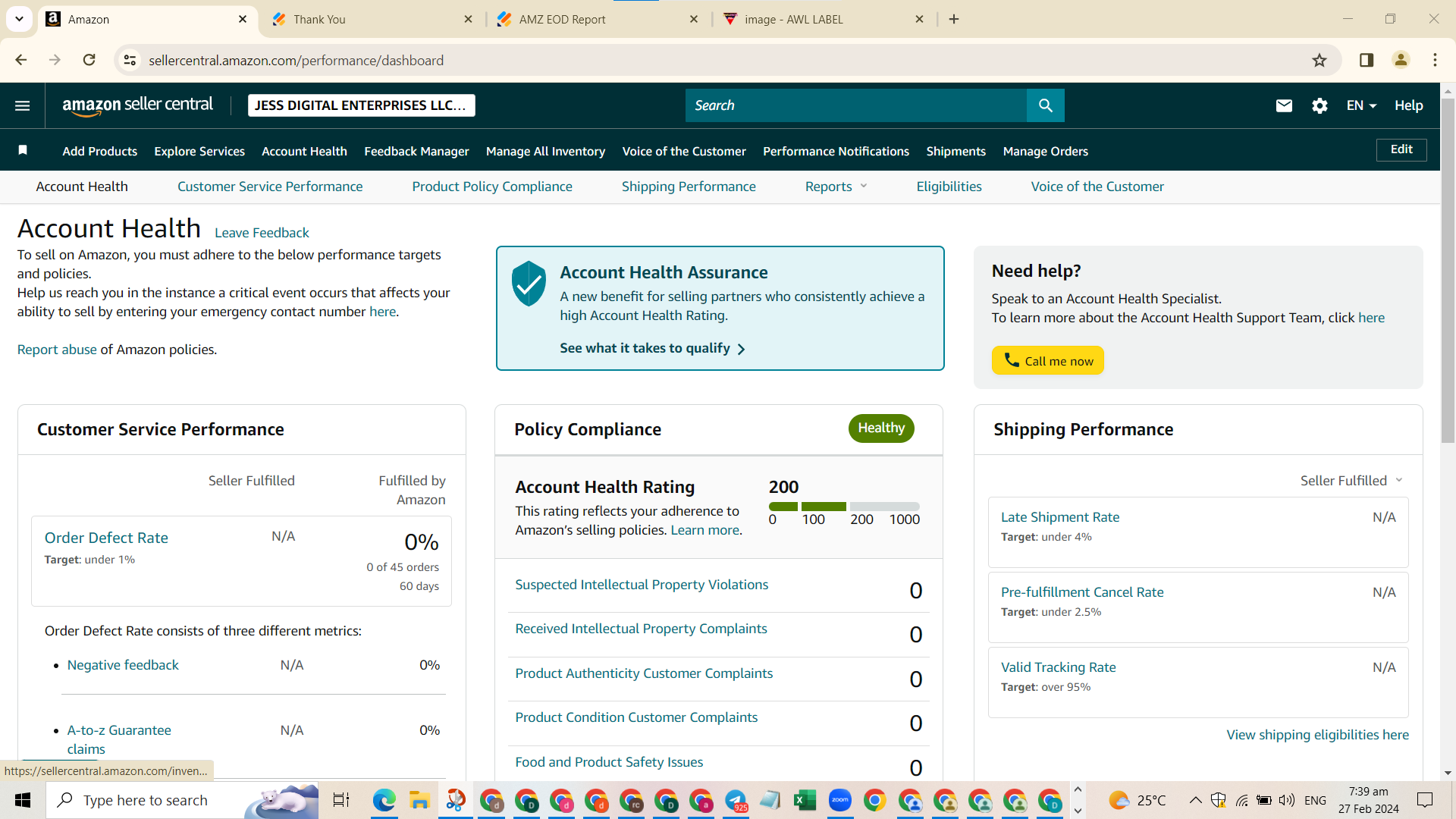The image size is (1456, 819).
Task: Open Task View on the taskbar
Action: point(341,800)
